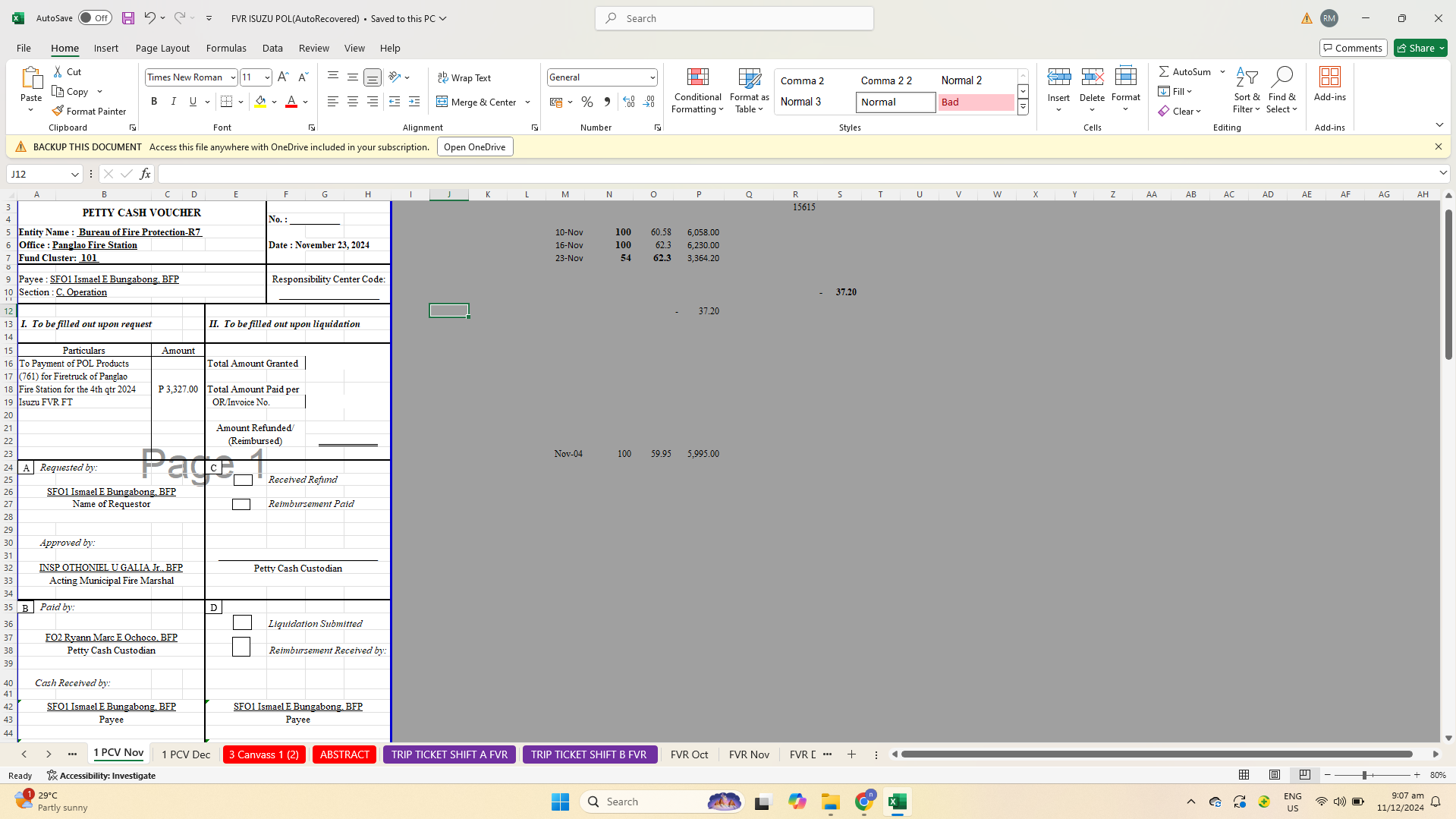Switch to Page Break Preview in status bar

click(x=1305, y=775)
